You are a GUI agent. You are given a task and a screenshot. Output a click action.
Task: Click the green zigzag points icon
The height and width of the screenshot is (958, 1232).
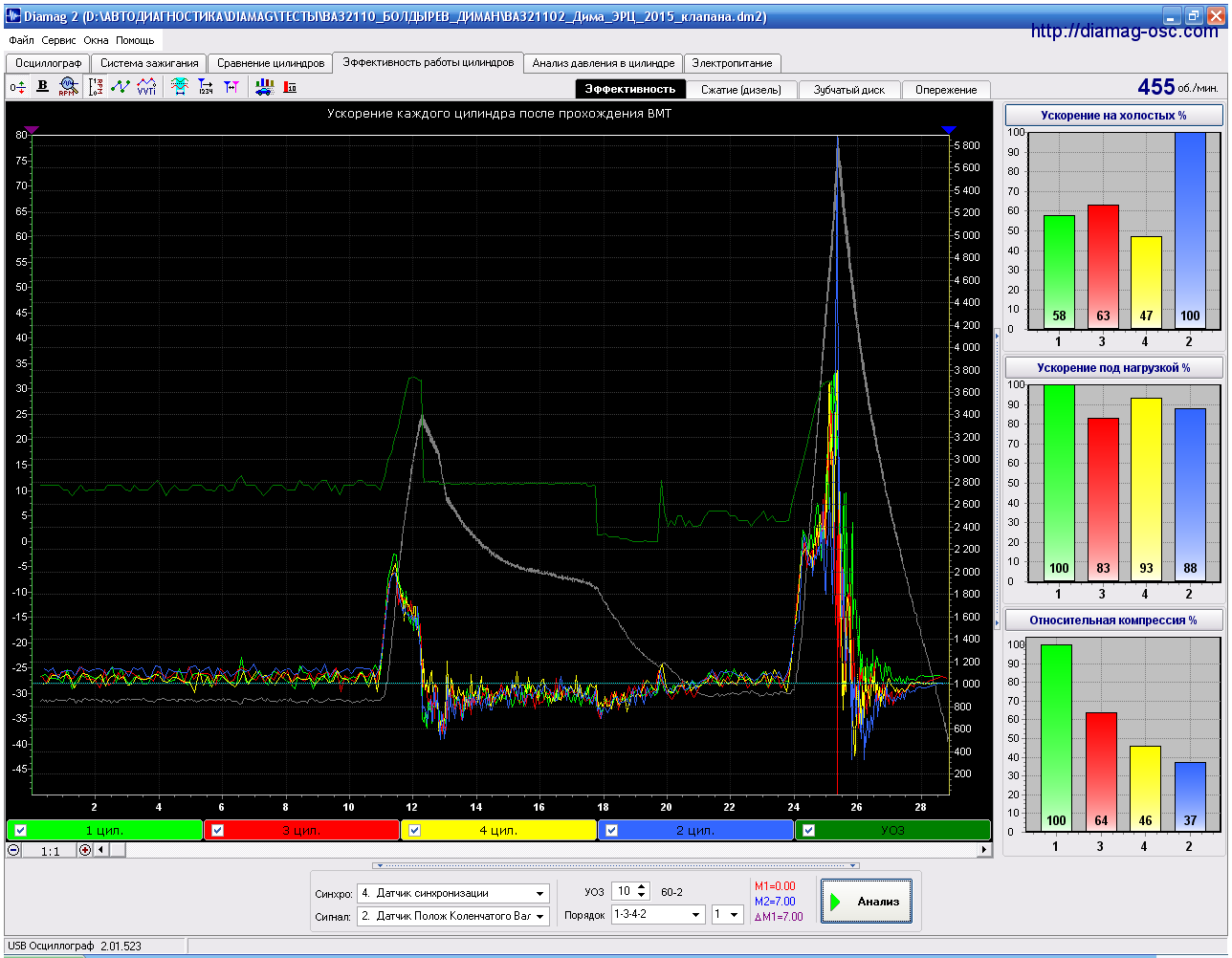121,87
